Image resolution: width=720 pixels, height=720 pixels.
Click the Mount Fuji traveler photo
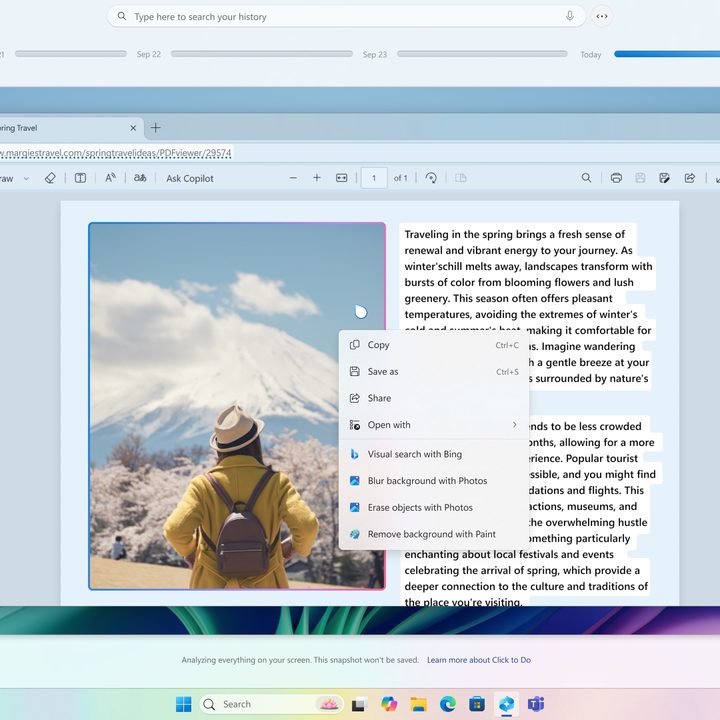237,406
